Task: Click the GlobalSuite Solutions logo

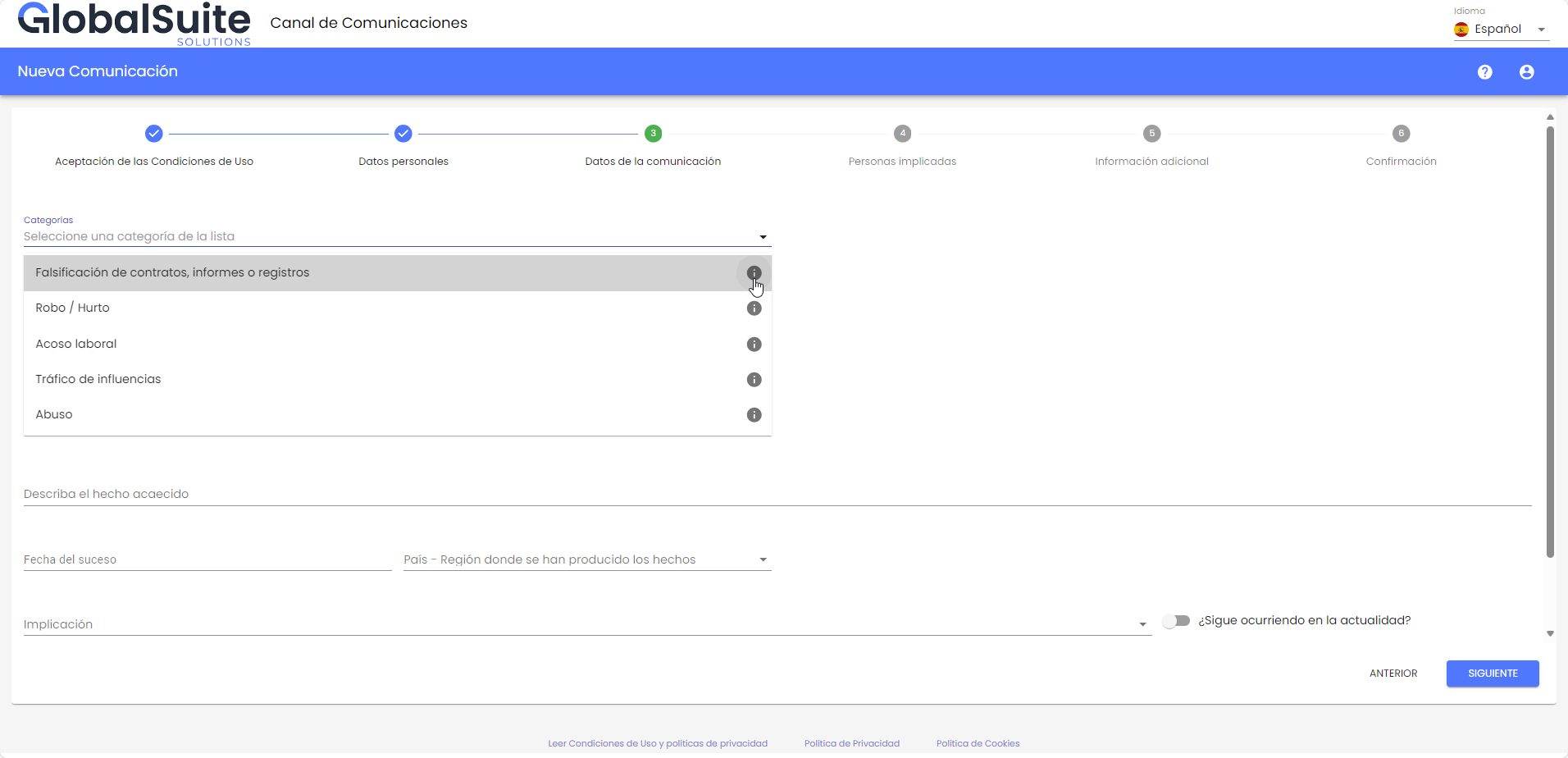Action: pos(134,23)
